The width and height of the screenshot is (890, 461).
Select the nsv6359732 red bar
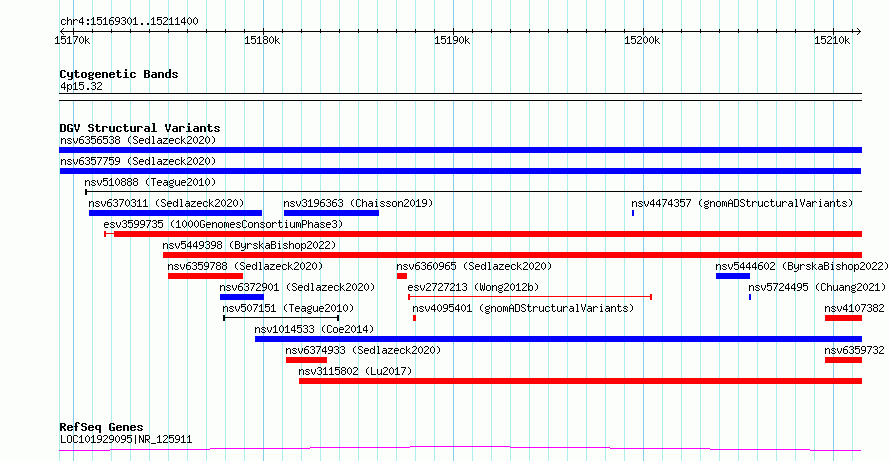[x=843, y=360]
